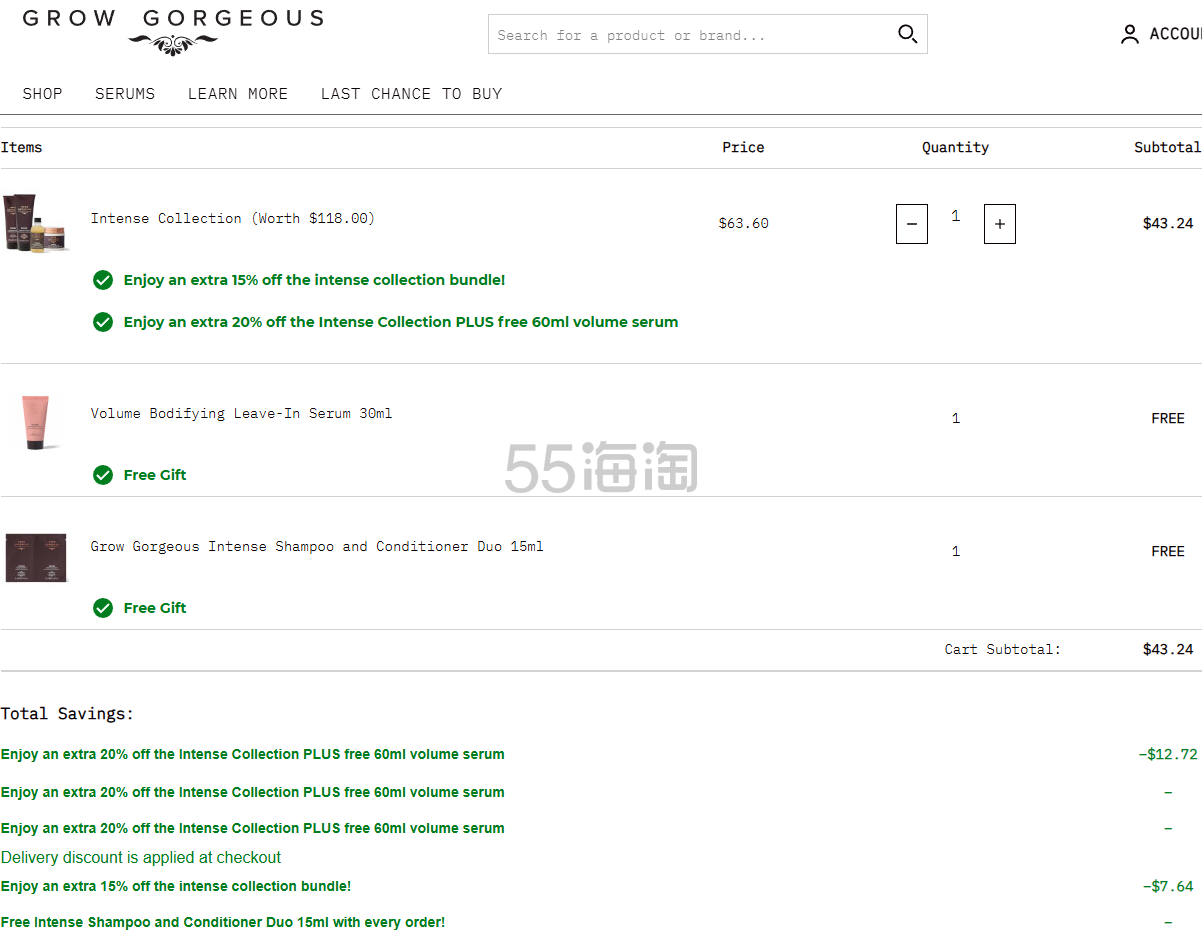Viewport: 1202px width, 934px height.
Task: Click FREE subtotal for Shampoo Duo
Action: [x=1168, y=551]
